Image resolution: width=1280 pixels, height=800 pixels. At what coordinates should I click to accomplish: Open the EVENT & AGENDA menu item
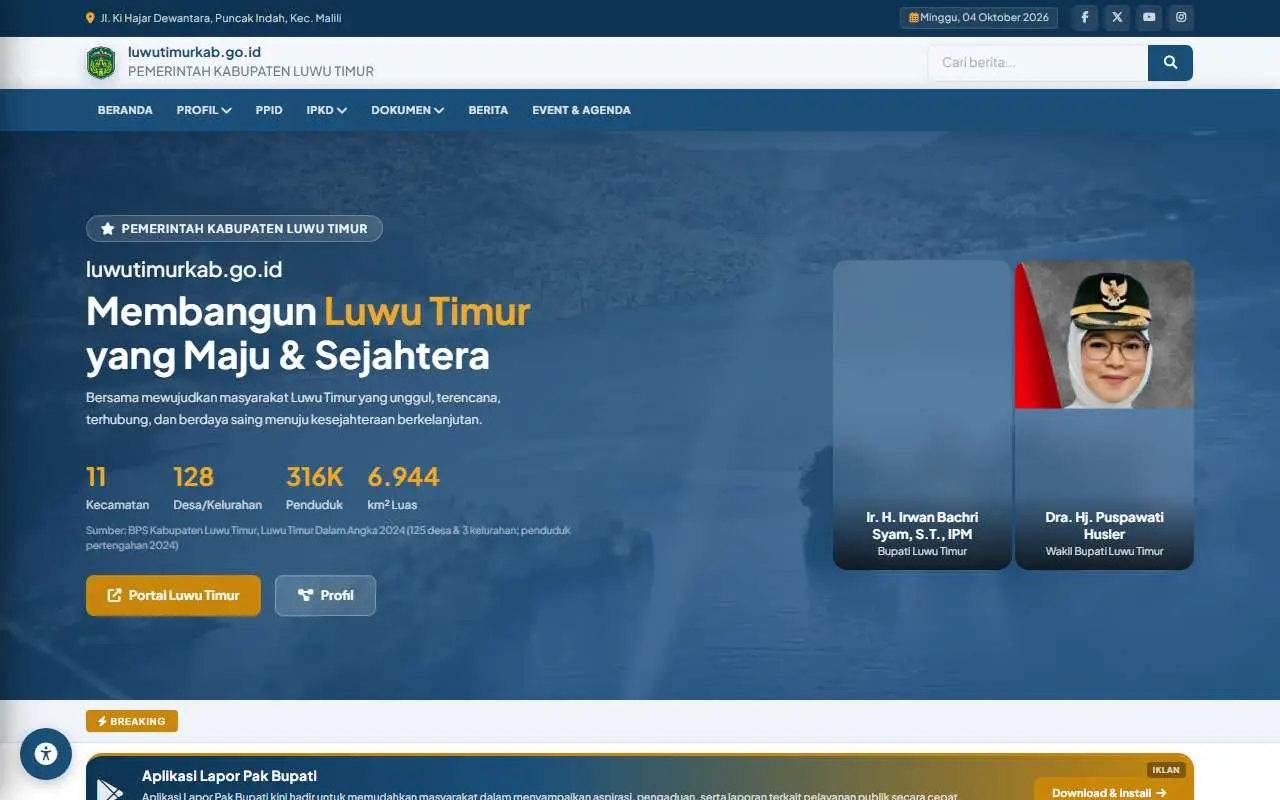point(581,110)
